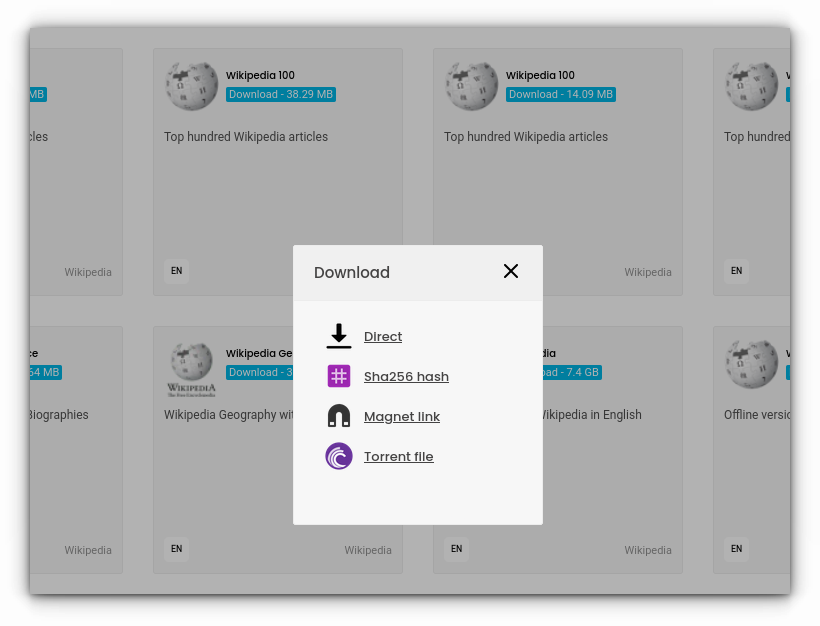Click the globe logo on the 14.09 MB card

point(471,86)
